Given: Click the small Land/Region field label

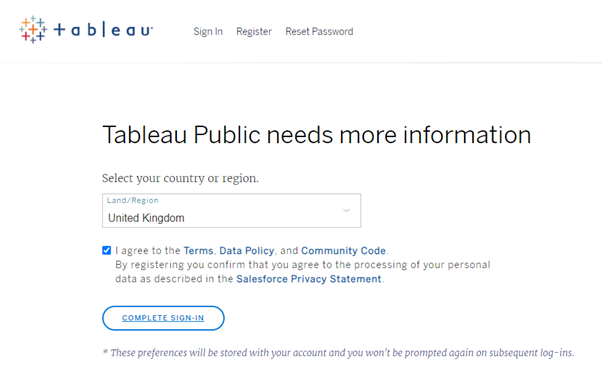Looking at the screenshot, I should point(133,200).
